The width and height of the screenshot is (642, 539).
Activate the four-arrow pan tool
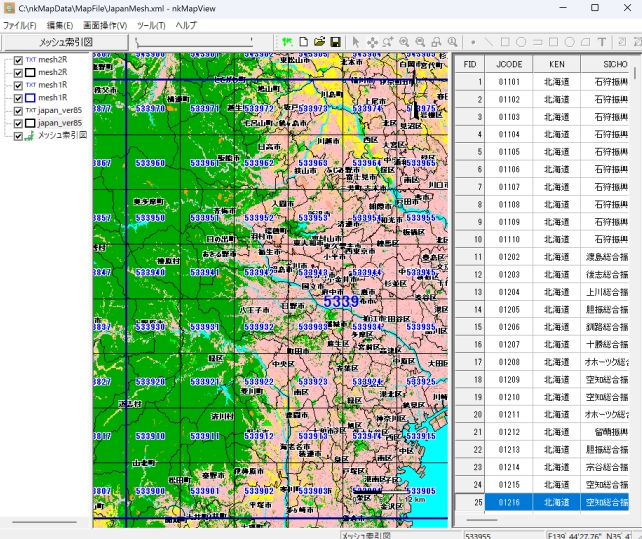(372, 42)
